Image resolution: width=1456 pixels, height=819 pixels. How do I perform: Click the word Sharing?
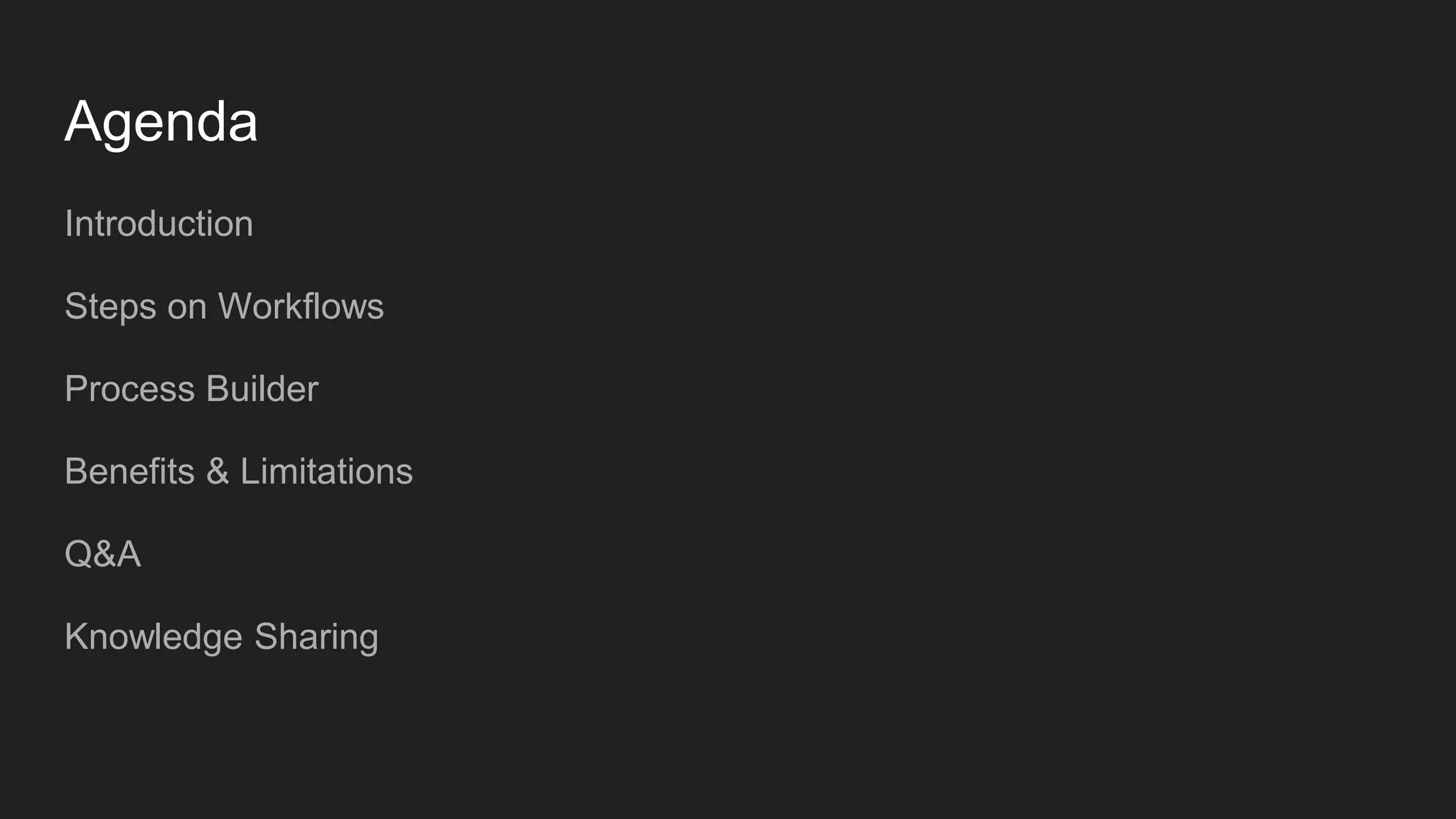point(316,637)
